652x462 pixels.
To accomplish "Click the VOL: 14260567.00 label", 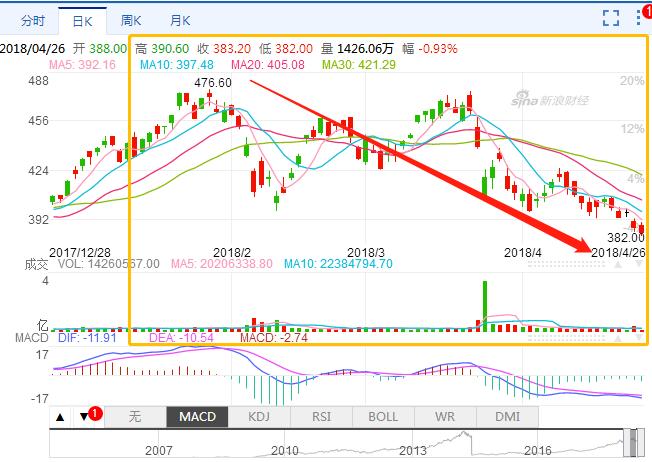I will tap(109, 264).
